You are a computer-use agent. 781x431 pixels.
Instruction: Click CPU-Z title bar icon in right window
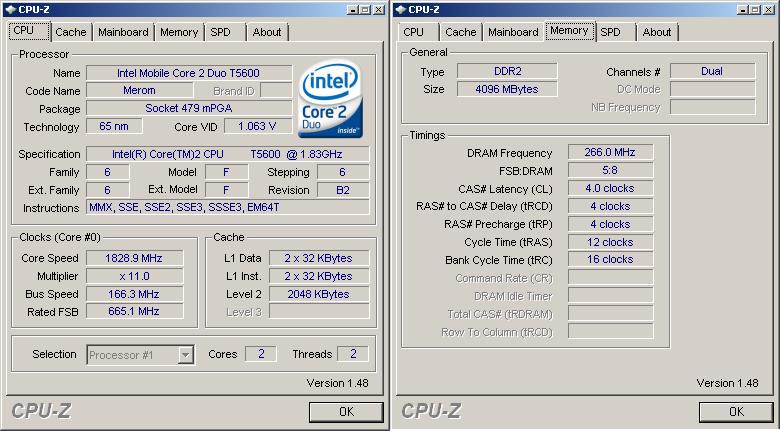[x=400, y=9]
